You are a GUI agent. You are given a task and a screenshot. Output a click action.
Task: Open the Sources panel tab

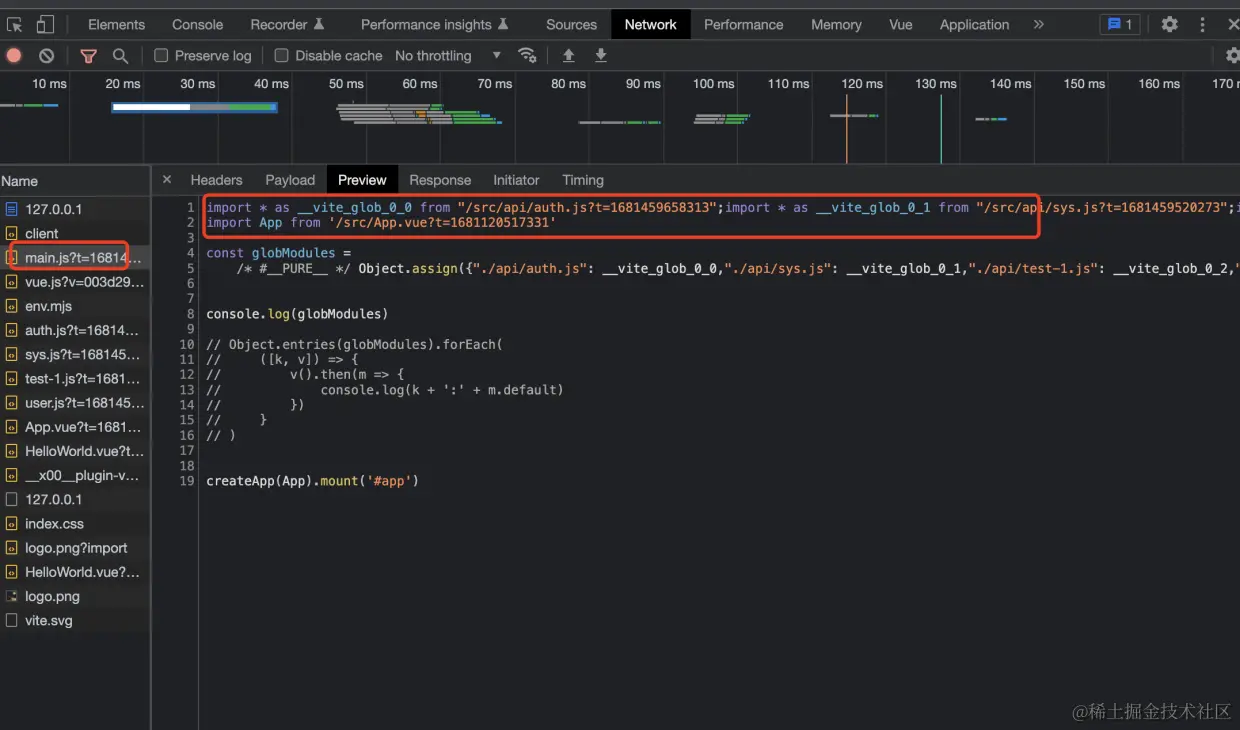(571, 24)
